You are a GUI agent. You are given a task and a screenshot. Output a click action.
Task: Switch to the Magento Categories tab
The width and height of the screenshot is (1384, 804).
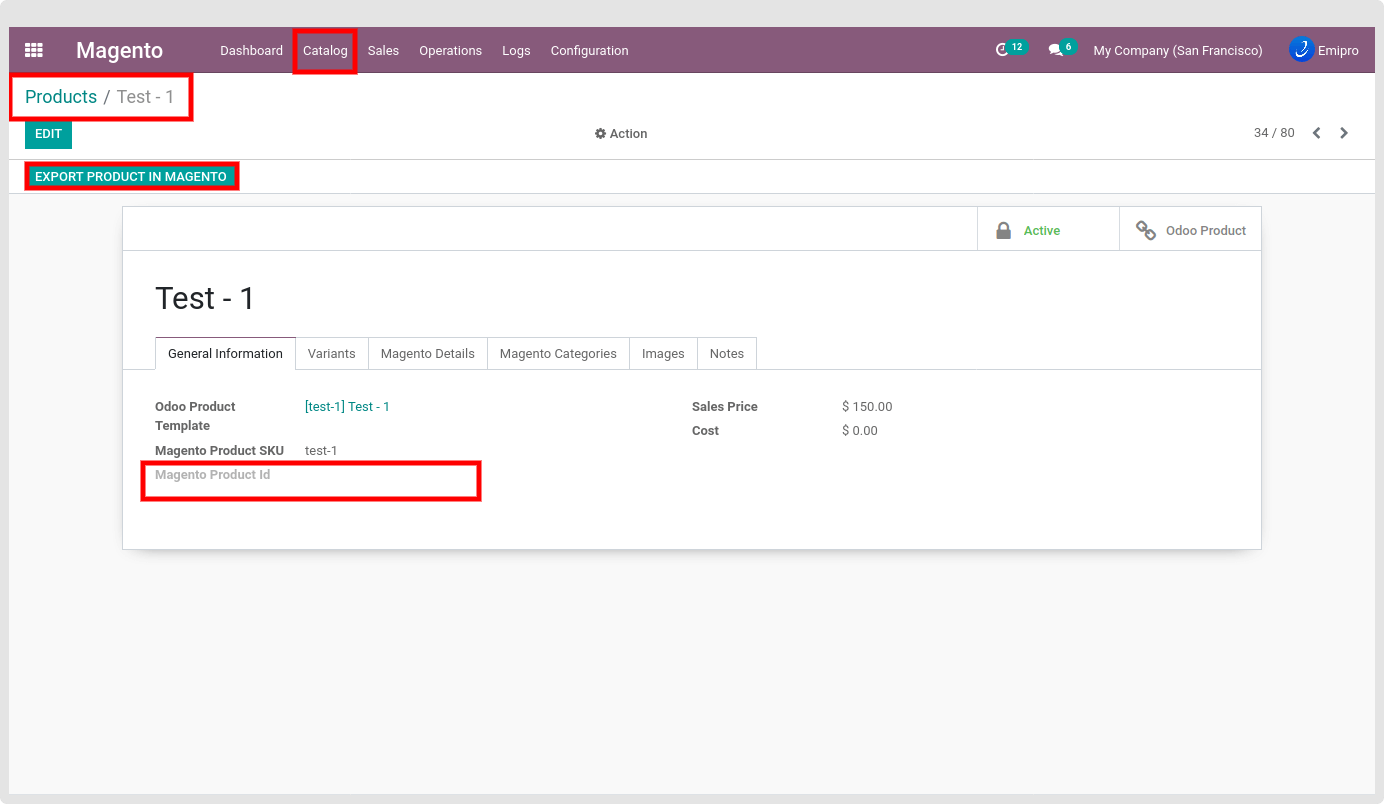[558, 353]
